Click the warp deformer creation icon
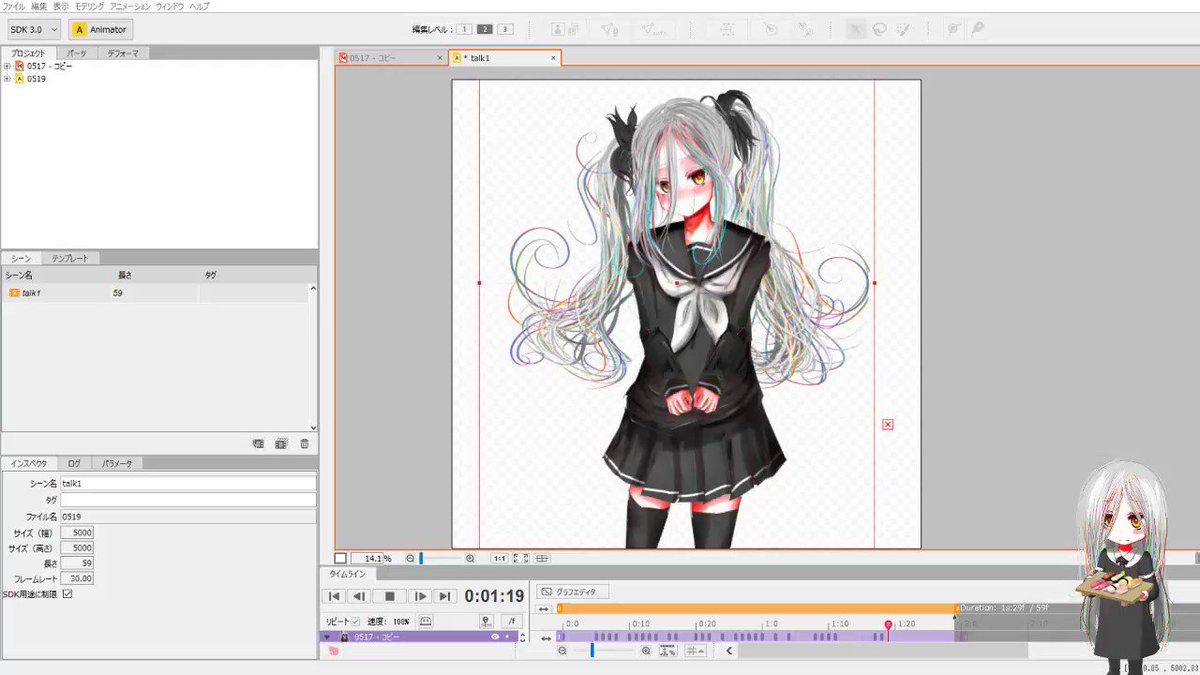 726,29
